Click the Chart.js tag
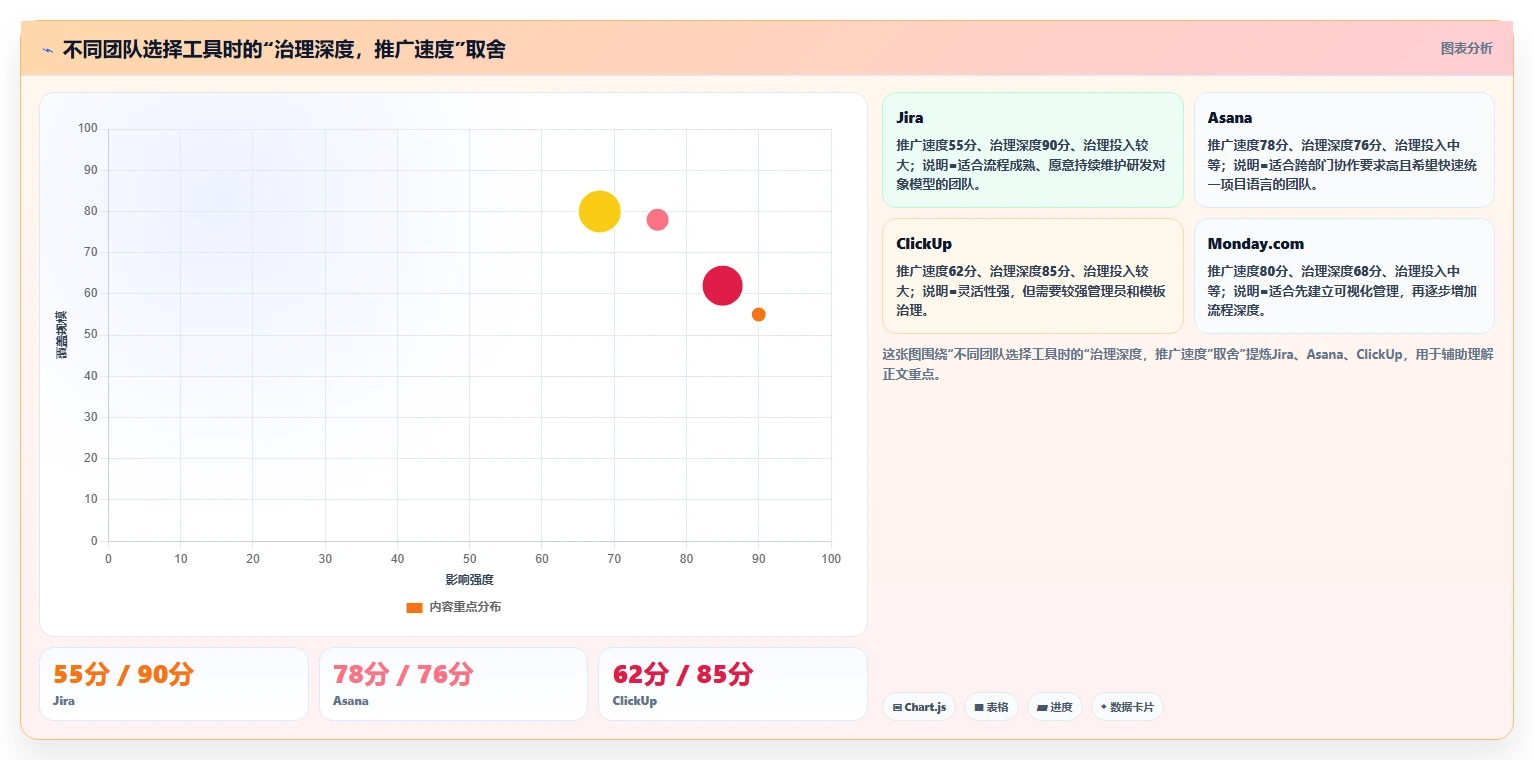 (919, 707)
